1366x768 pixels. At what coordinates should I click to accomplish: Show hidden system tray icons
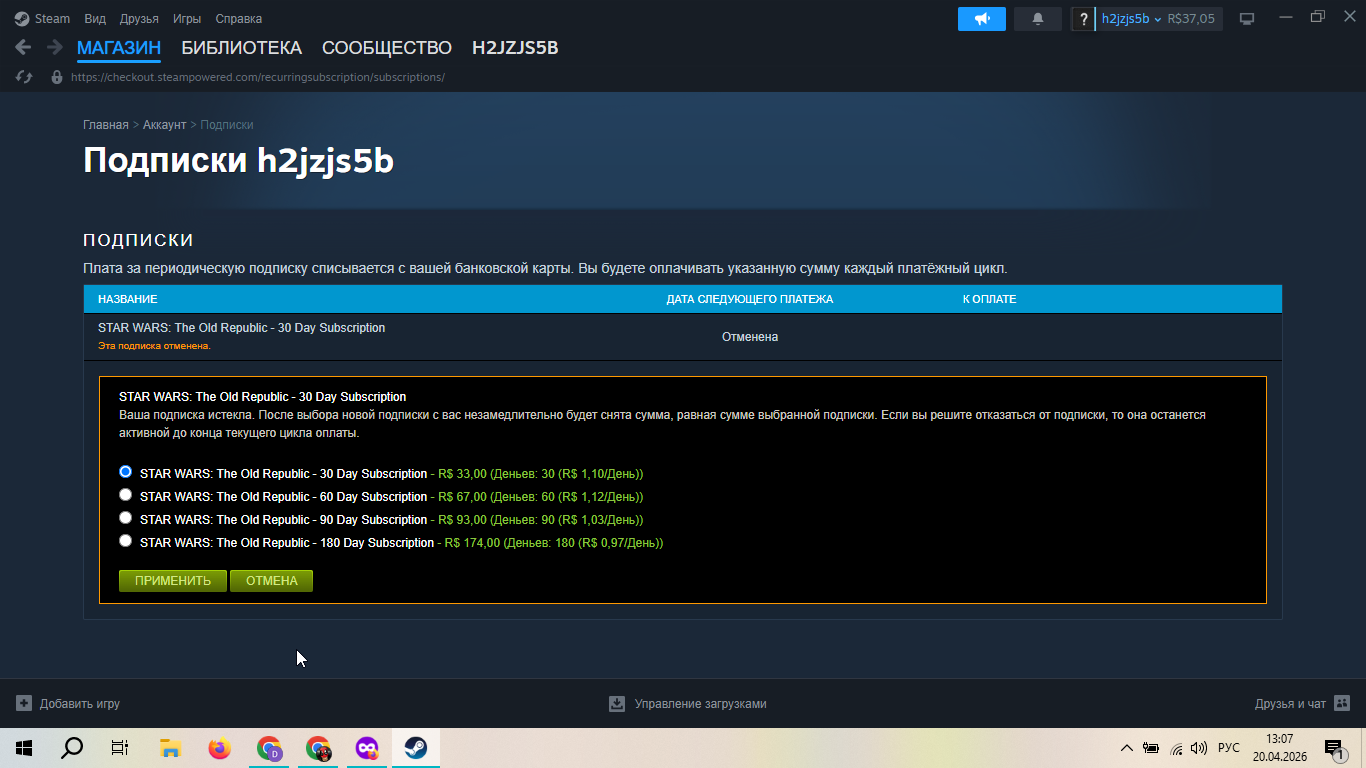[x=1127, y=748]
